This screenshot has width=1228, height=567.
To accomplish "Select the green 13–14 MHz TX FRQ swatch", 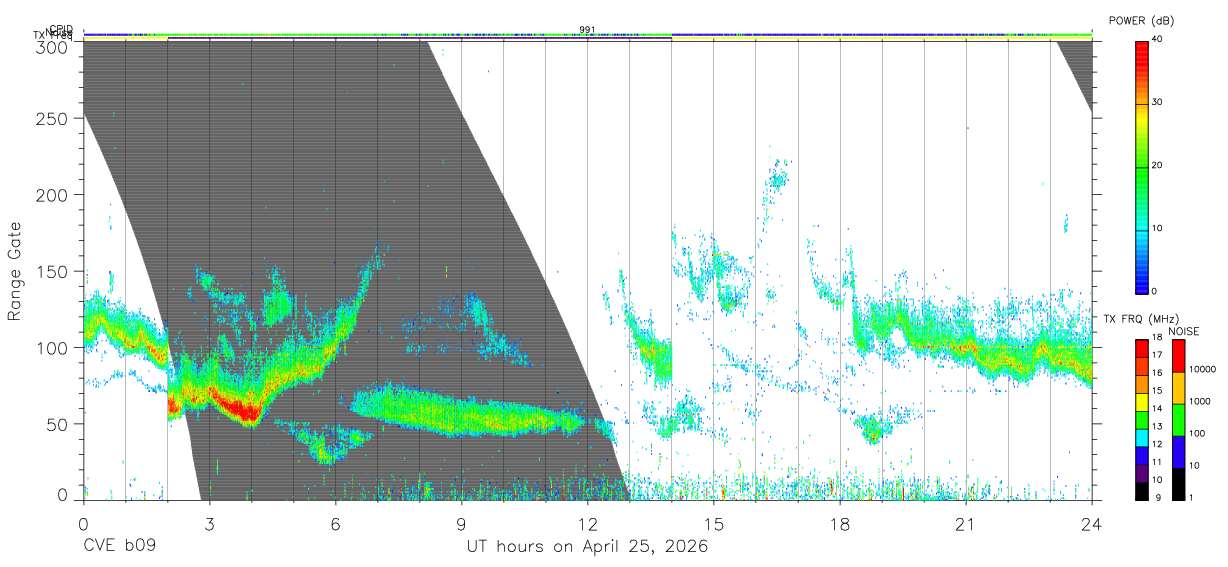I will pyautogui.click(x=1141, y=420).
